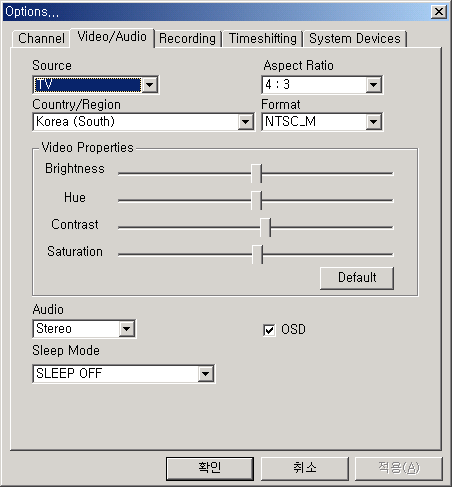The width and height of the screenshot is (452, 487).
Task: Click the 확인 (OK) button
Action: (x=210, y=468)
